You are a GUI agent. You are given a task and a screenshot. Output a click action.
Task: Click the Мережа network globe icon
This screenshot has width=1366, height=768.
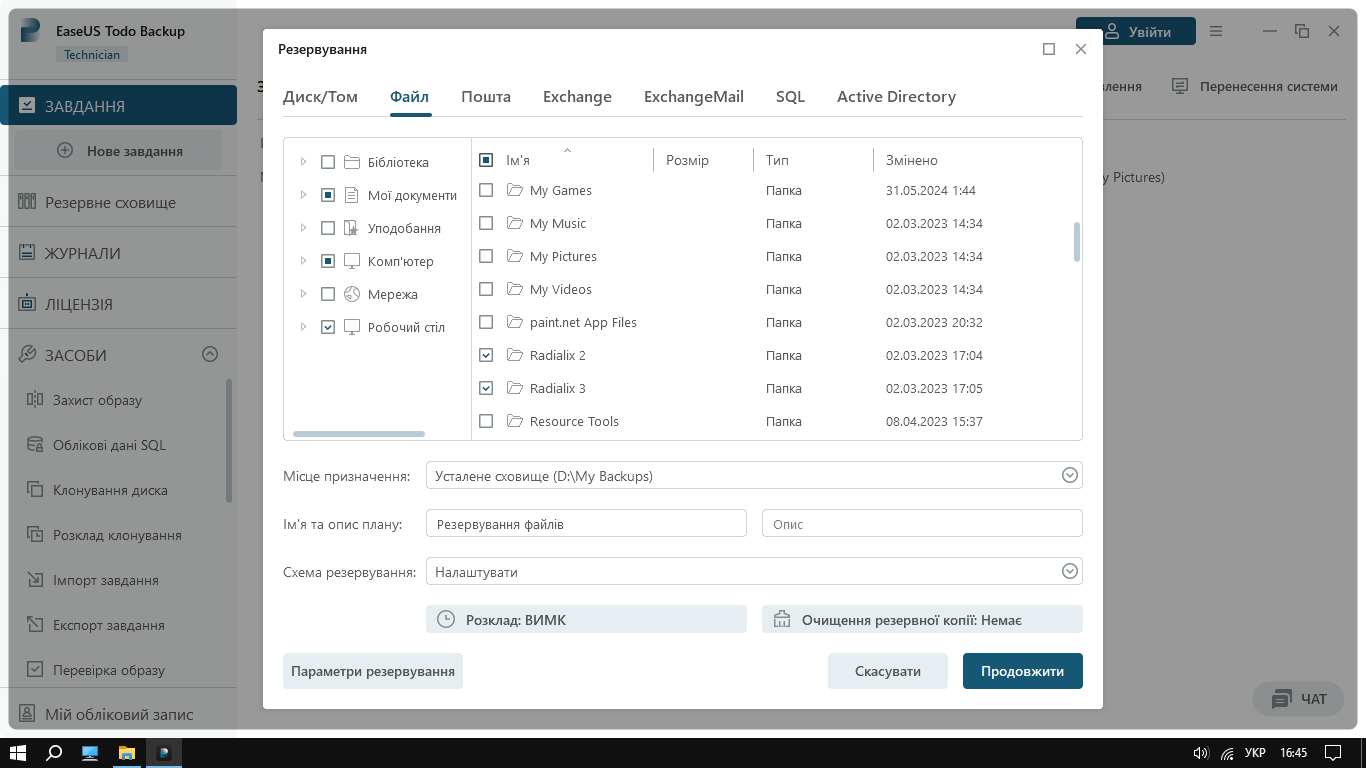click(352, 294)
